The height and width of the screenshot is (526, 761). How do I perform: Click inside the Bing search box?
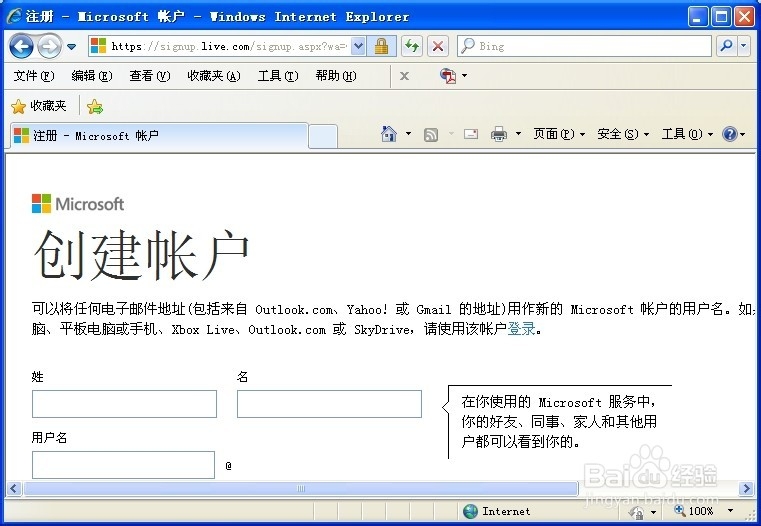coord(584,47)
